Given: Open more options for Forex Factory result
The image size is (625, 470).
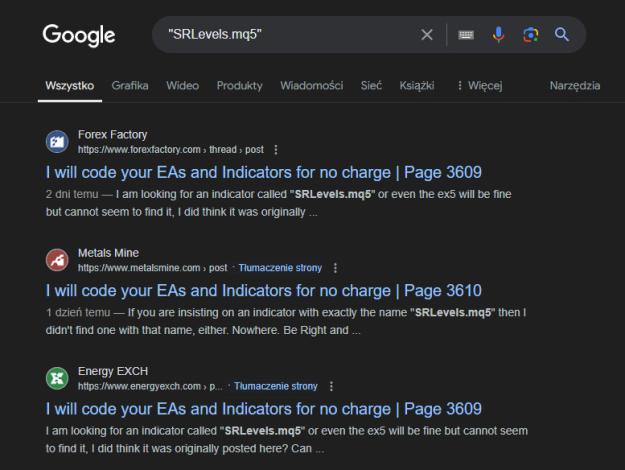Looking at the screenshot, I should tap(276, 150).
